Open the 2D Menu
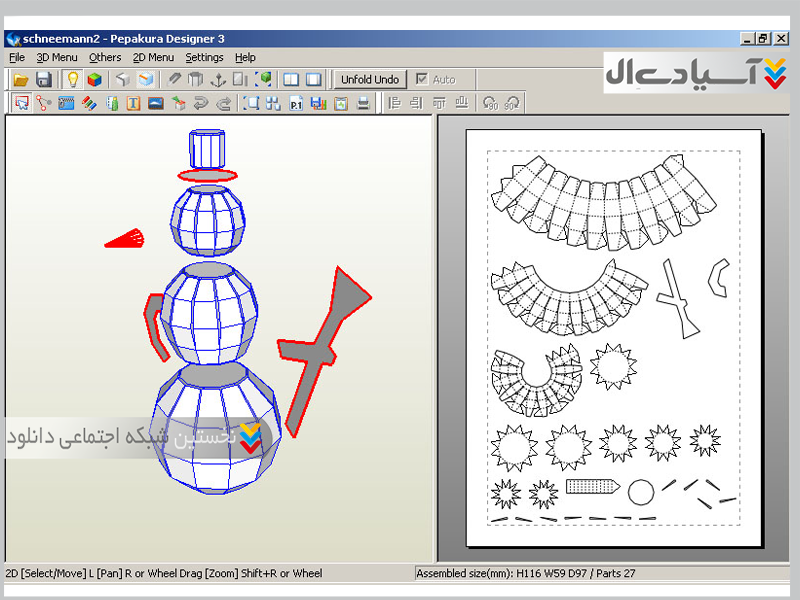Viewport: 800px width, 600px height. click(x=153, y=57)
